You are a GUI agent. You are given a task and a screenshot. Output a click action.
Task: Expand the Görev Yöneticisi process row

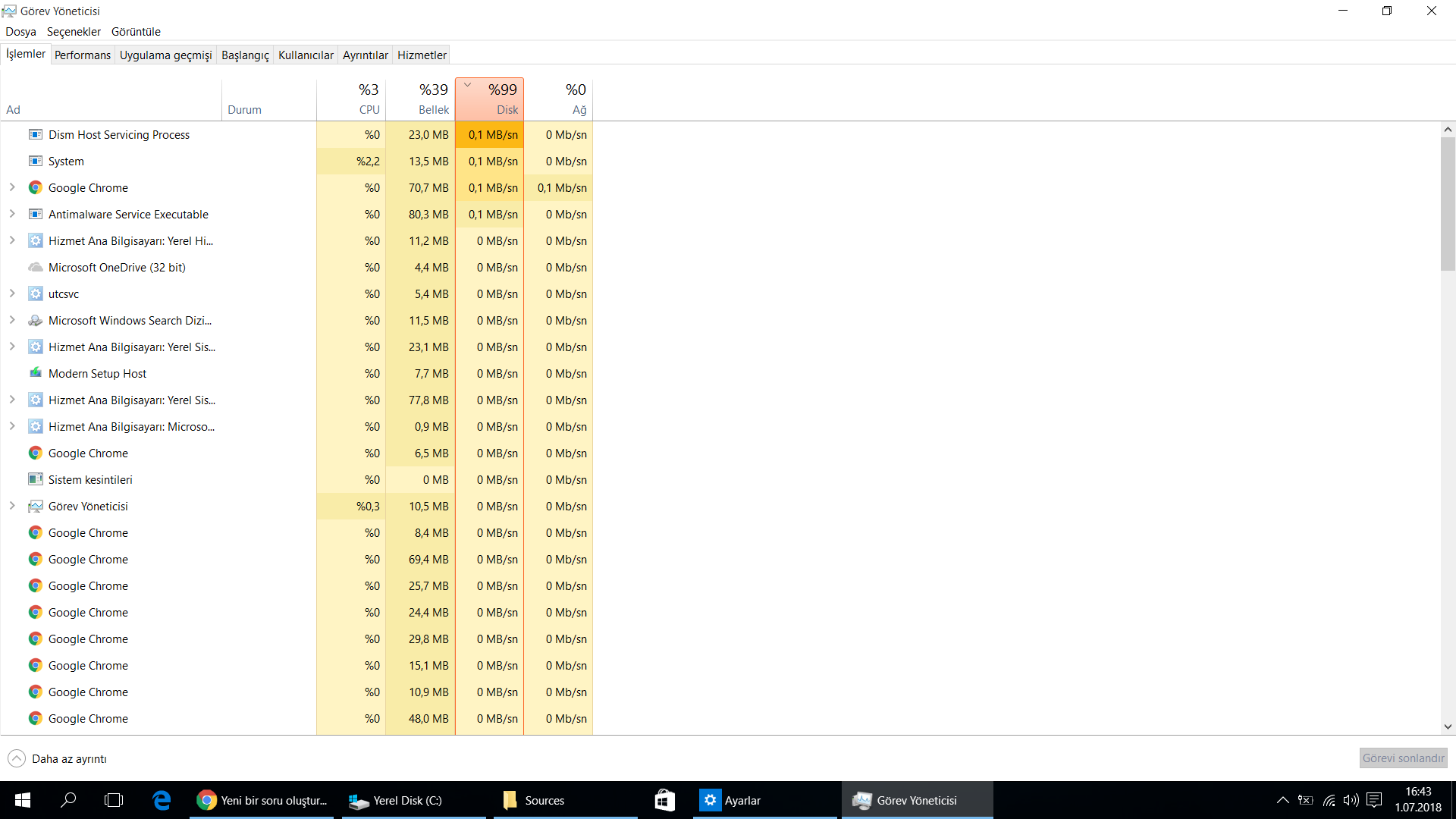click(x=12, y=506)
